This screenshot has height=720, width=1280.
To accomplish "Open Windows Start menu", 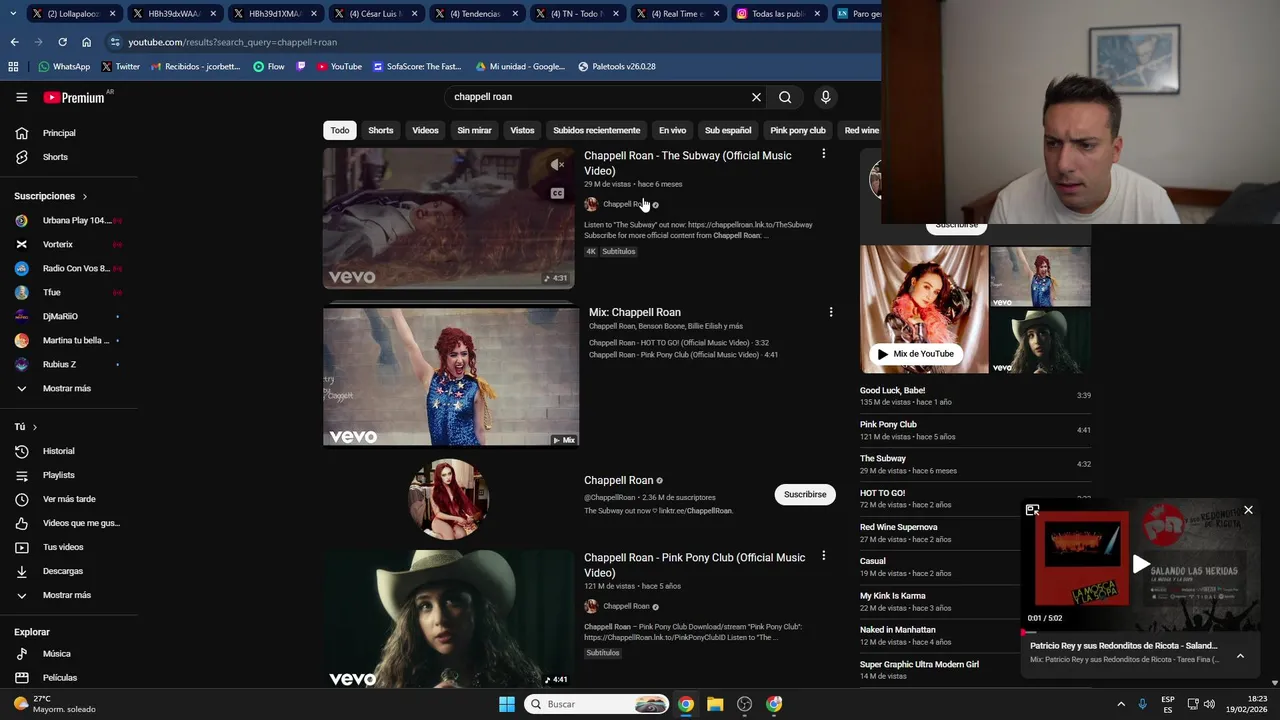I will coord(507,704).
